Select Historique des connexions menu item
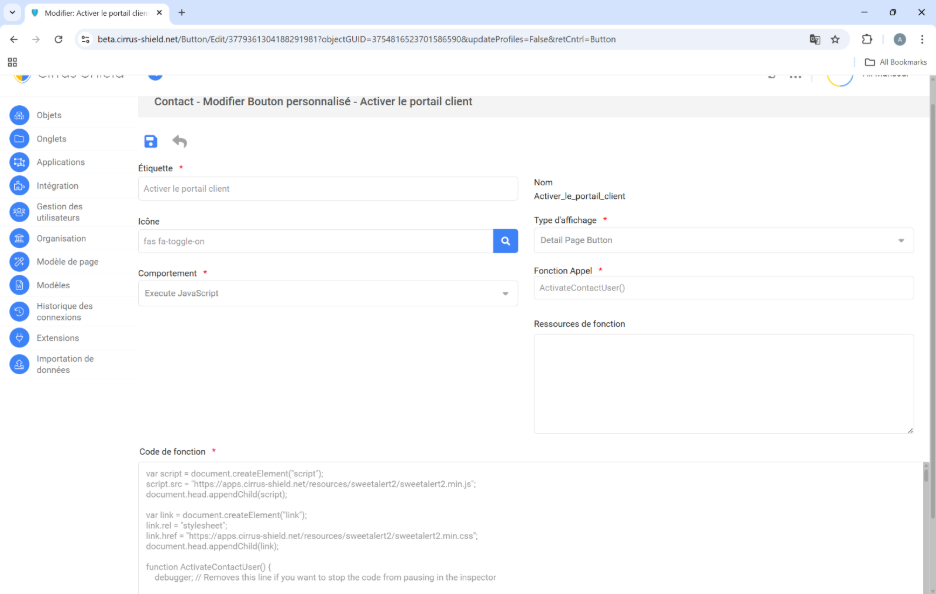This screenshot has height=594, width=936. pyautogui.click(x=64, y=312)
